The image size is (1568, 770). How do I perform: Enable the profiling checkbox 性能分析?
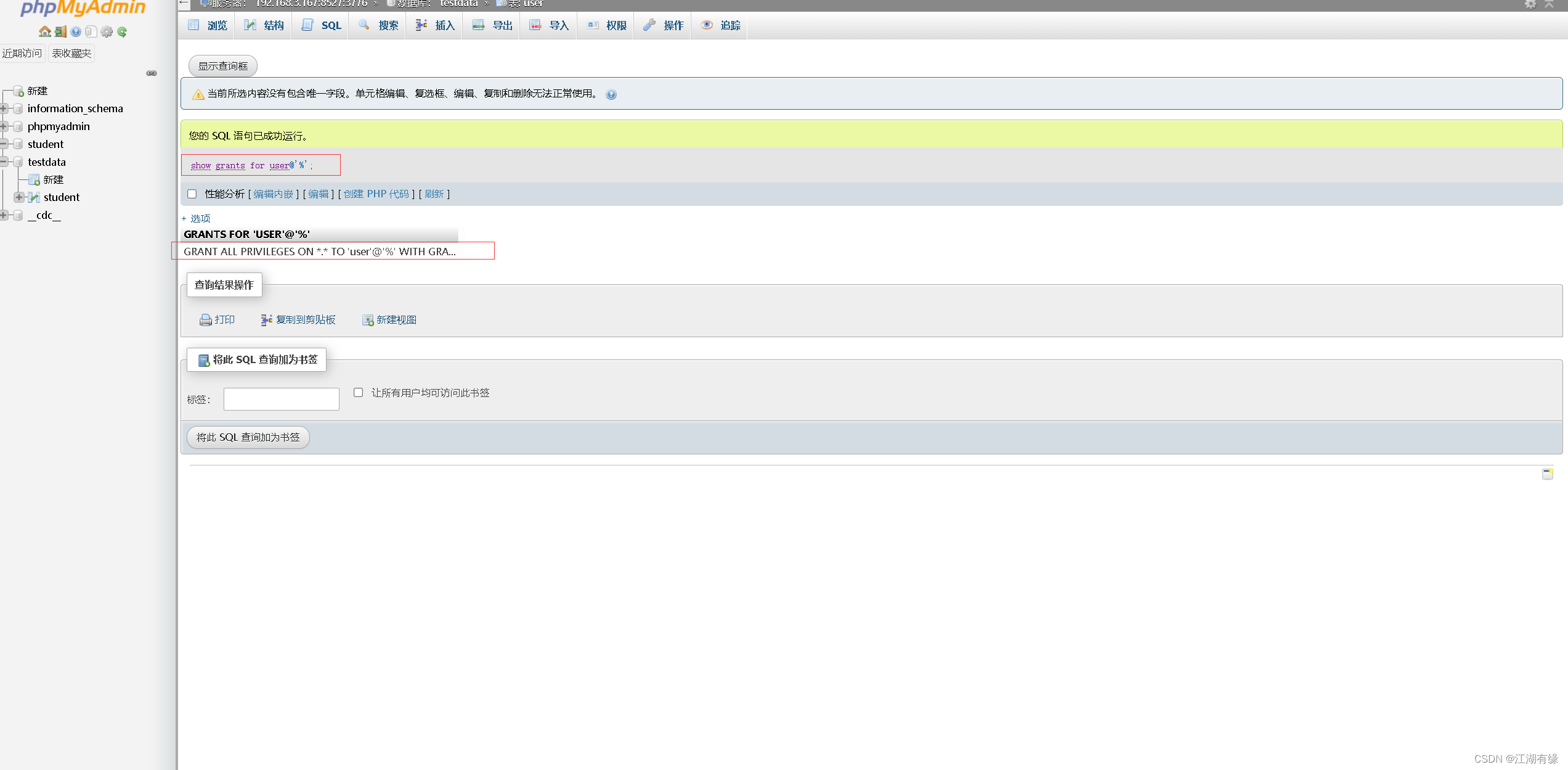click(x=192, y=194)
